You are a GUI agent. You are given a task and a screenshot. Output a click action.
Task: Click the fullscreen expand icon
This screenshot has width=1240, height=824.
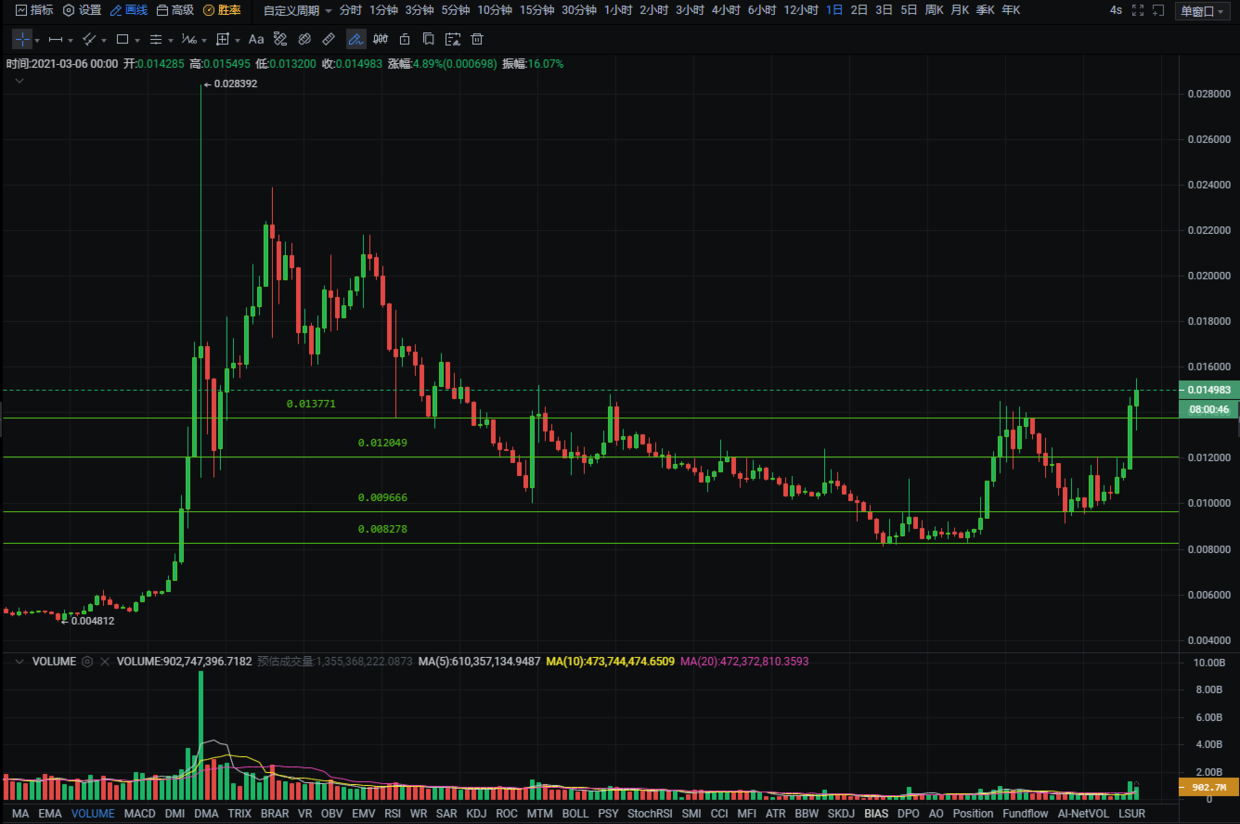[1138, 10]
